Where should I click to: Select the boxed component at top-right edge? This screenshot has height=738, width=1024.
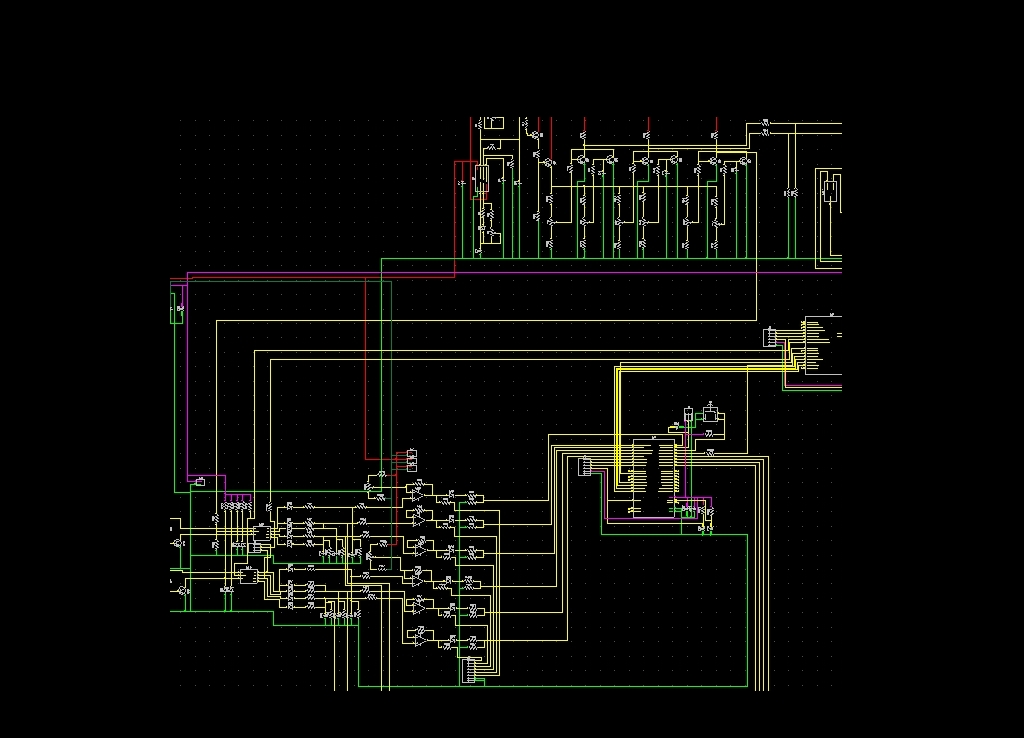830,191
